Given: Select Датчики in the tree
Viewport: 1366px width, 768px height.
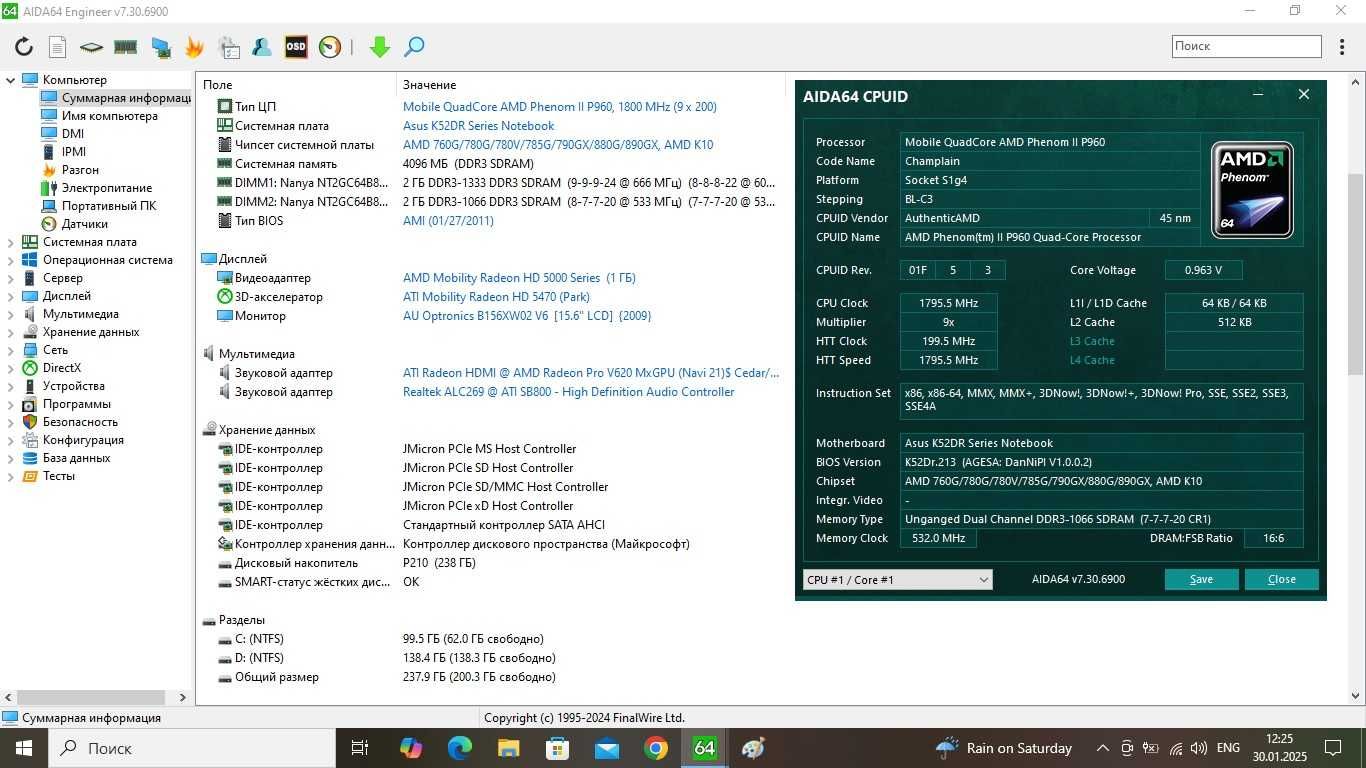Looking at the screenshot, I should pyautogui.click(x=85, y=224).
